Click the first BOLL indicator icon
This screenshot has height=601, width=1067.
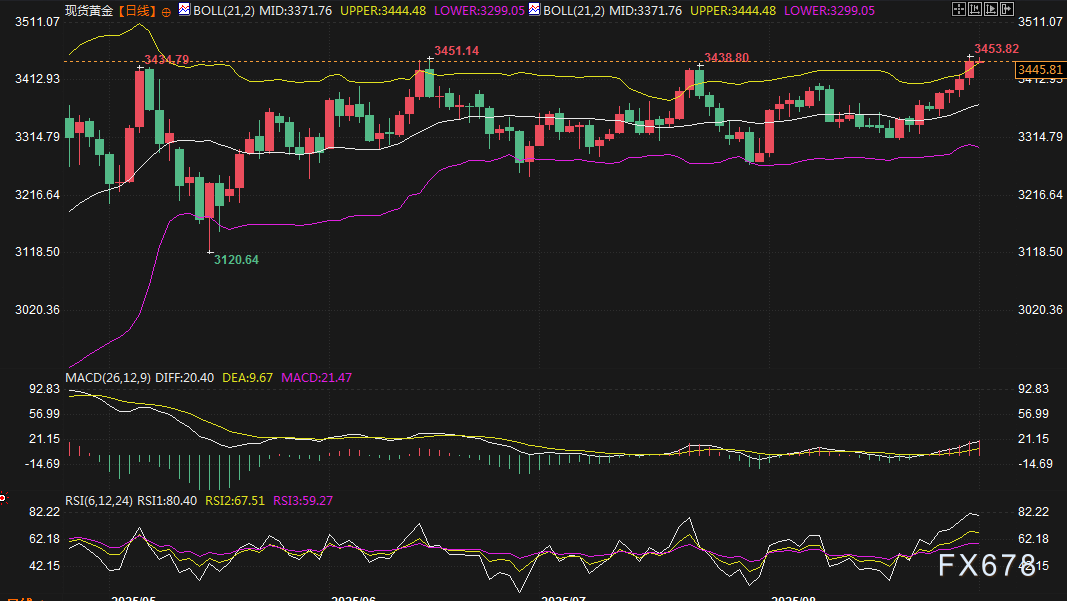pos(183,10)
